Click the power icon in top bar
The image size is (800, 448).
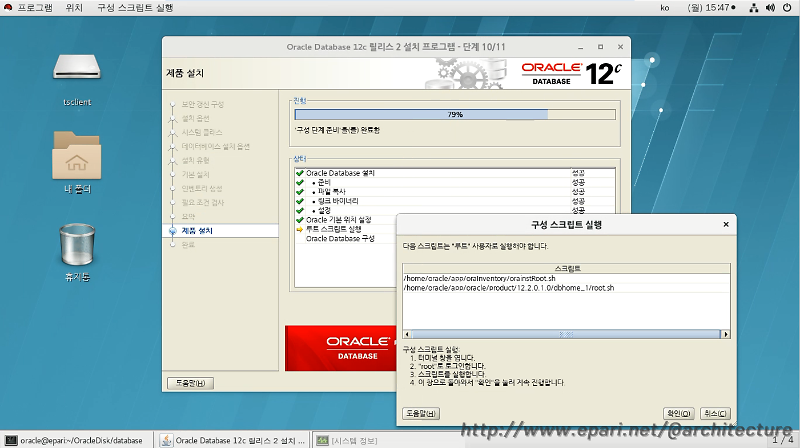[x=787, y=8]
